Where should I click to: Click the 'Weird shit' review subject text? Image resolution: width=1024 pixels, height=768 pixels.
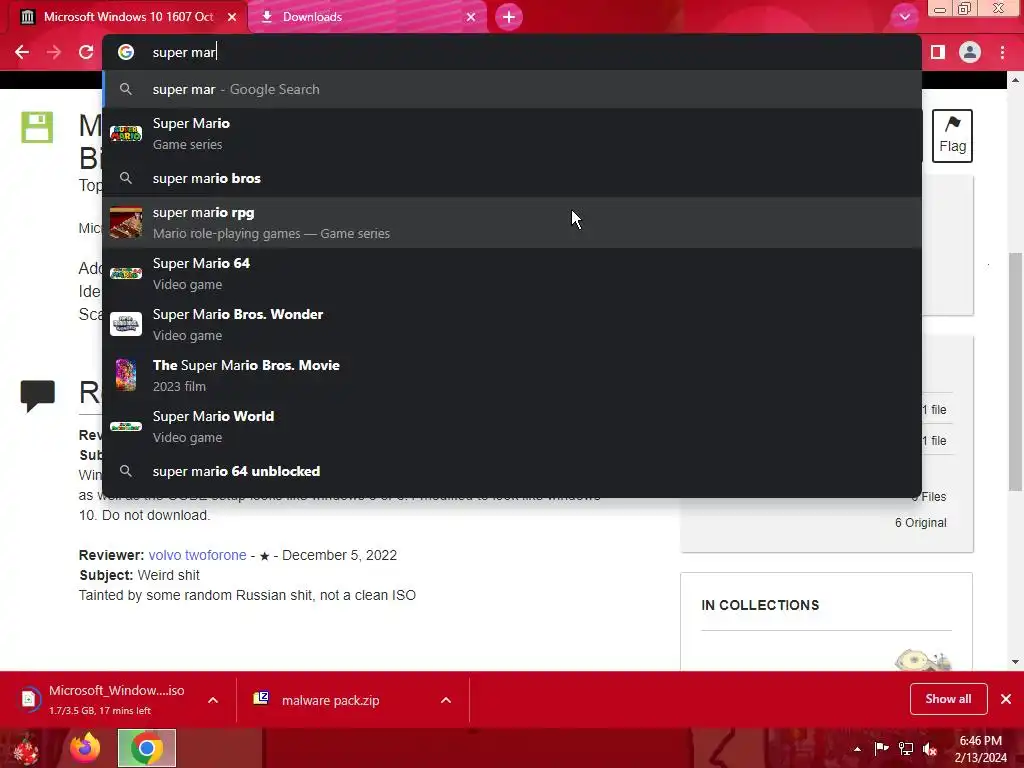[168, 575]
